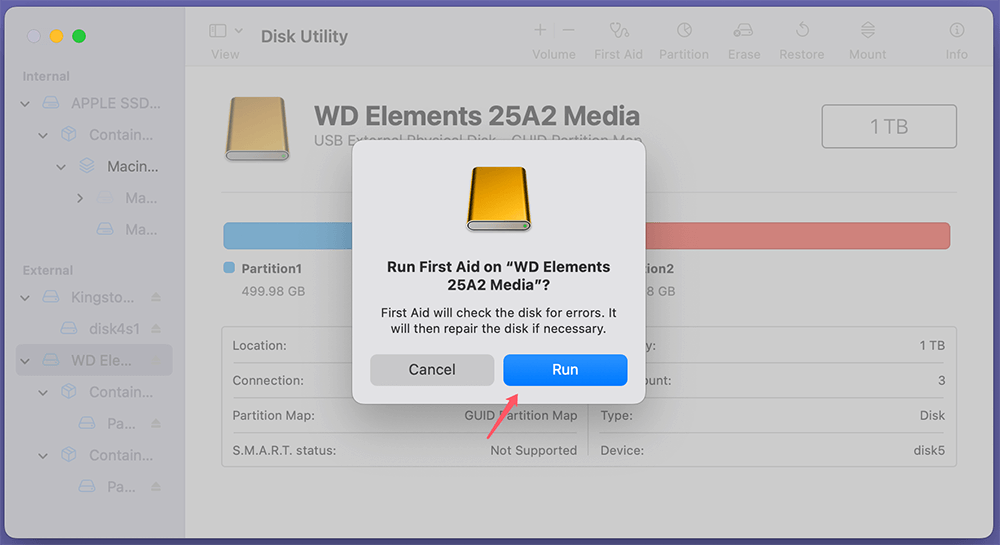1000x545 pixels.
Task: Select the Macin... volume in sidebar
Action: tap(132, 166)
